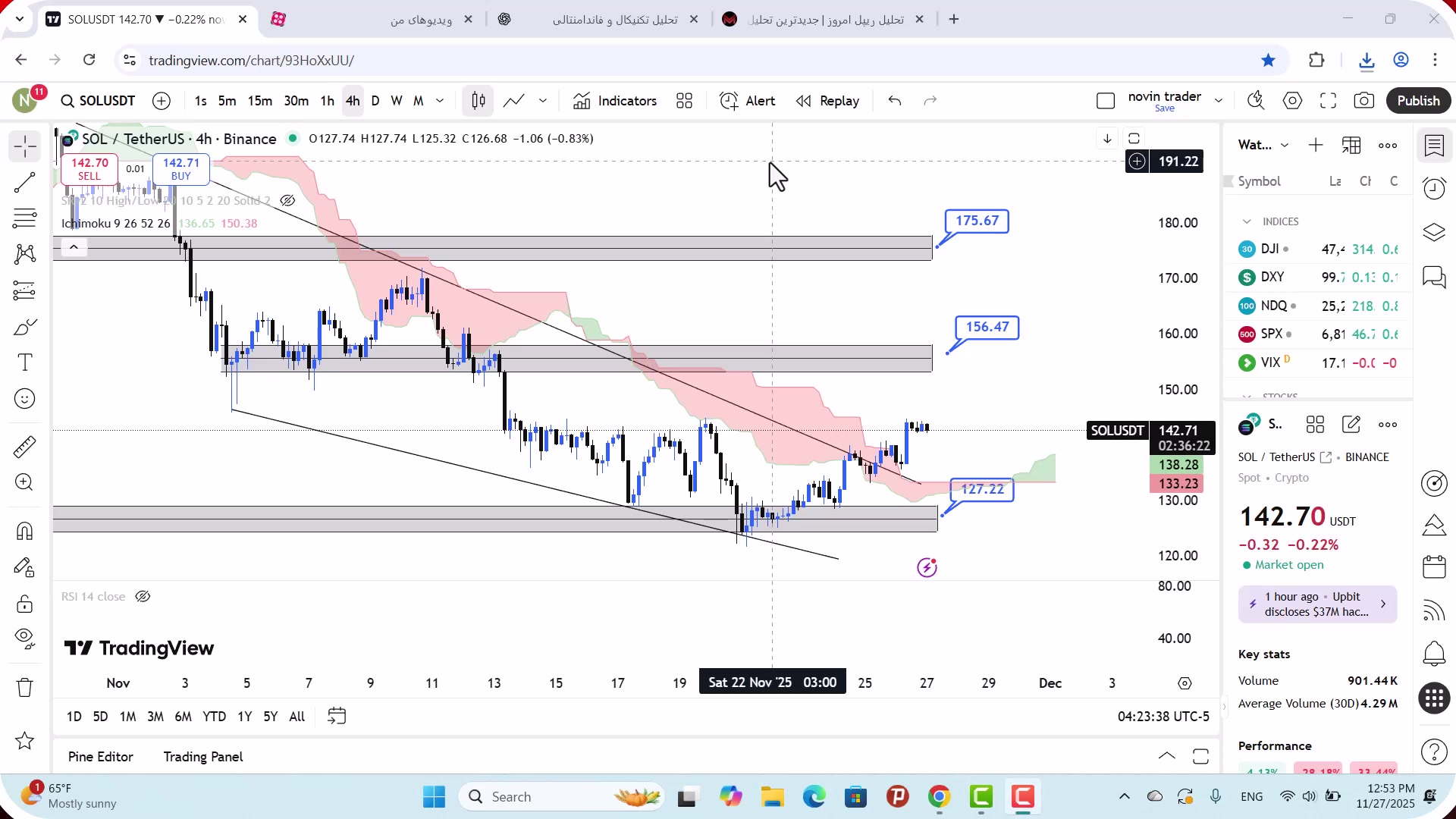Viewport: 1456px width, 819px height.
Task: Open alerts panel clock icon
Action: 1434,188
